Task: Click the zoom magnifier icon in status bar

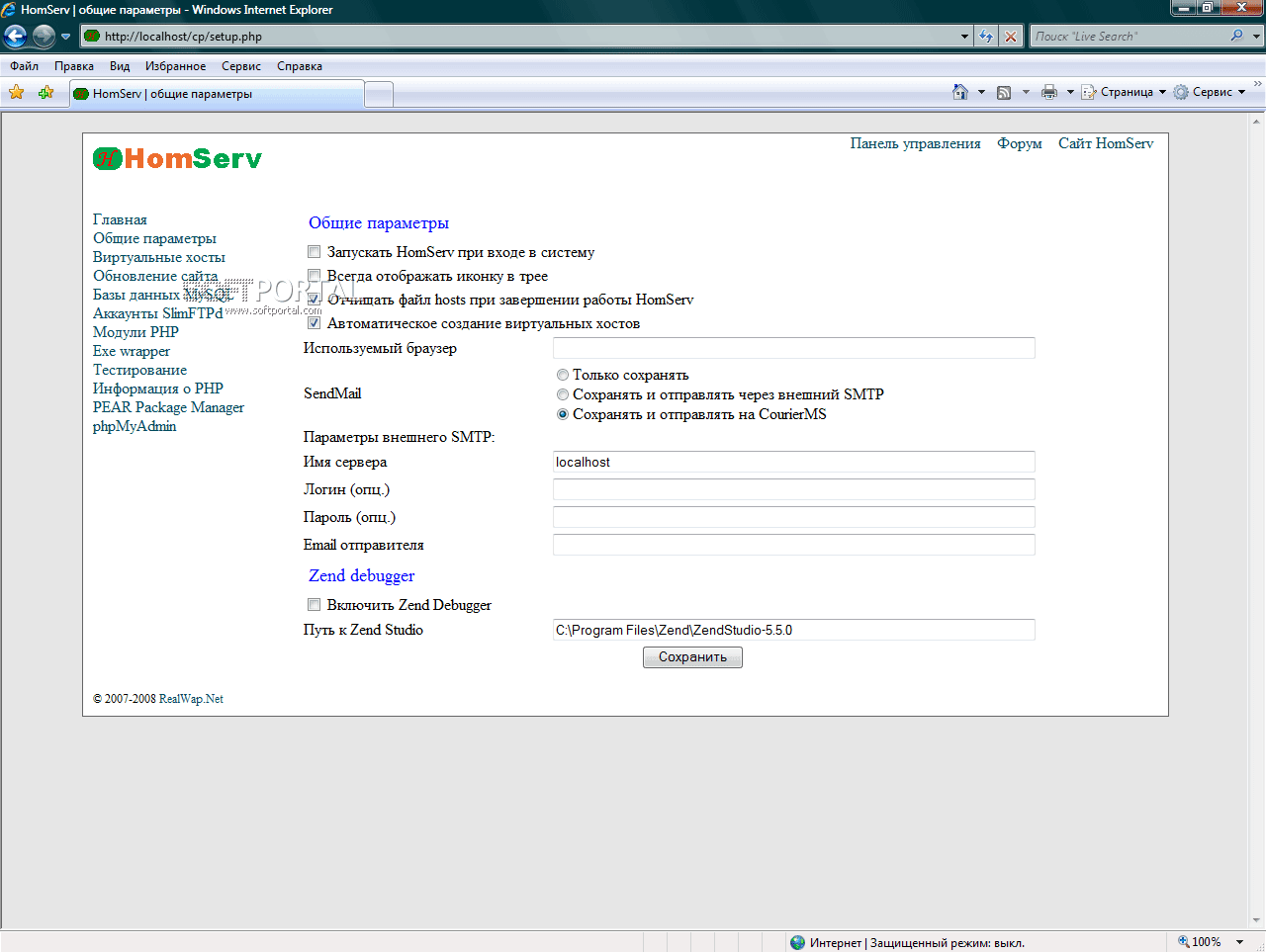Action: 1184,942
